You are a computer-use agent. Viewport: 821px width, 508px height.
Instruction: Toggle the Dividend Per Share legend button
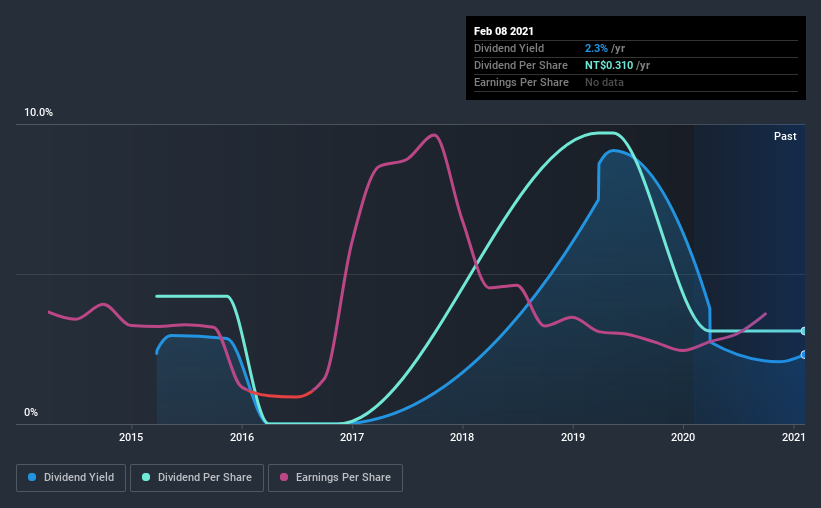(197, 478)
